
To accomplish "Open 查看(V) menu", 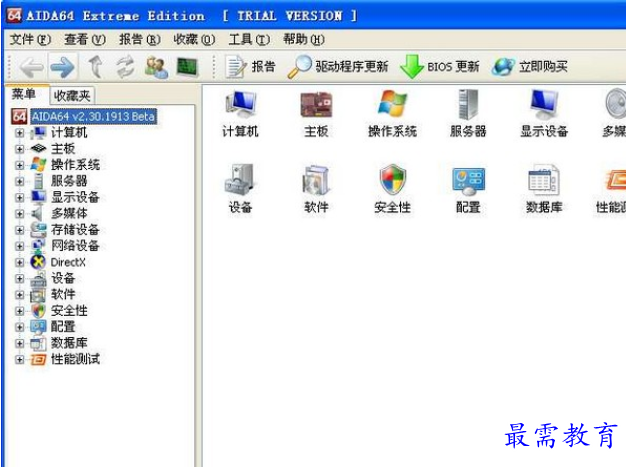I will click(x=85, y=40).
